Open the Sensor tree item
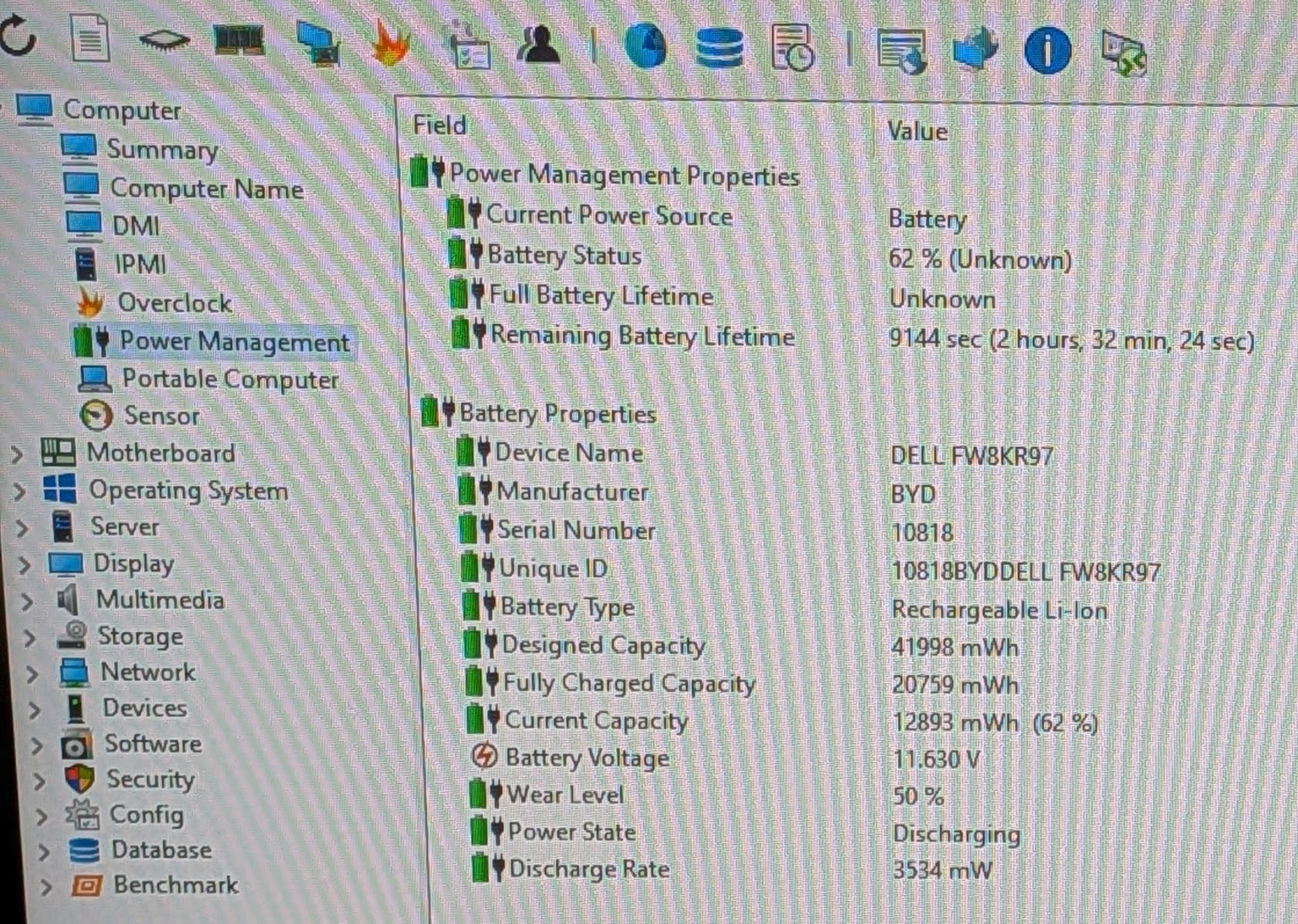 pos(140,416)
